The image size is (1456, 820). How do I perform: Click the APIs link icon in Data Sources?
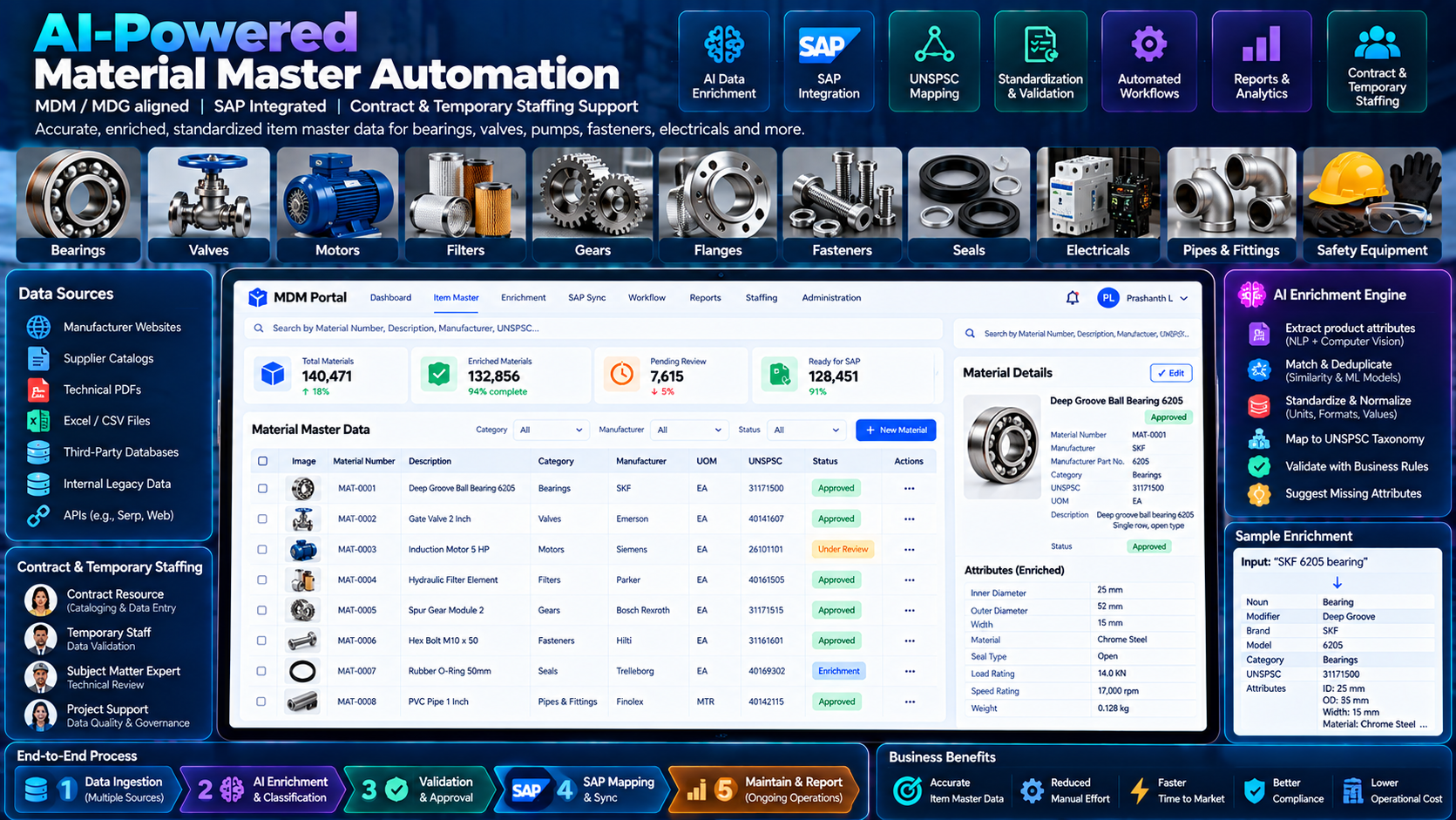tap(38, 516)
